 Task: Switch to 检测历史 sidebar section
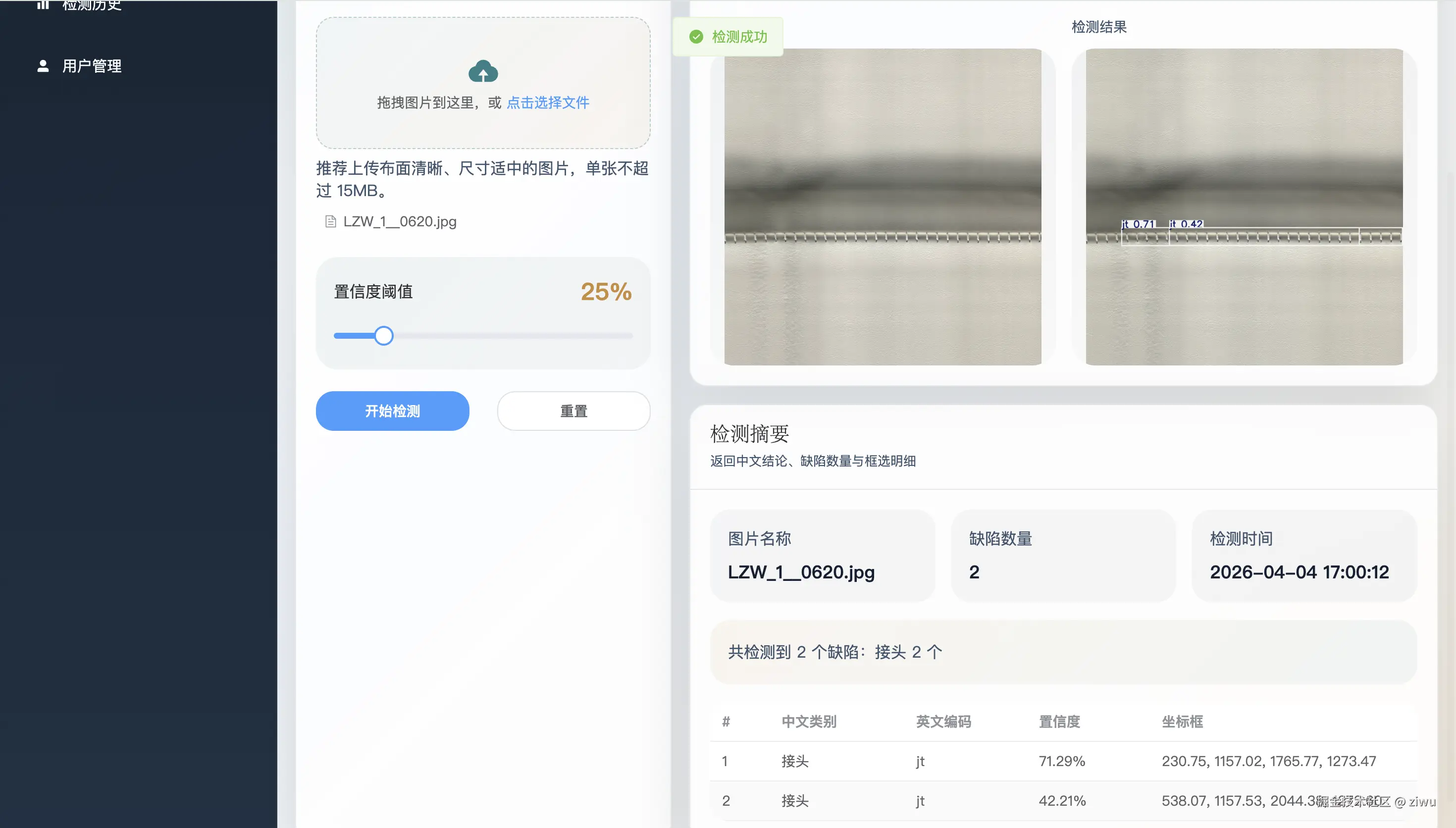[91, 5]
